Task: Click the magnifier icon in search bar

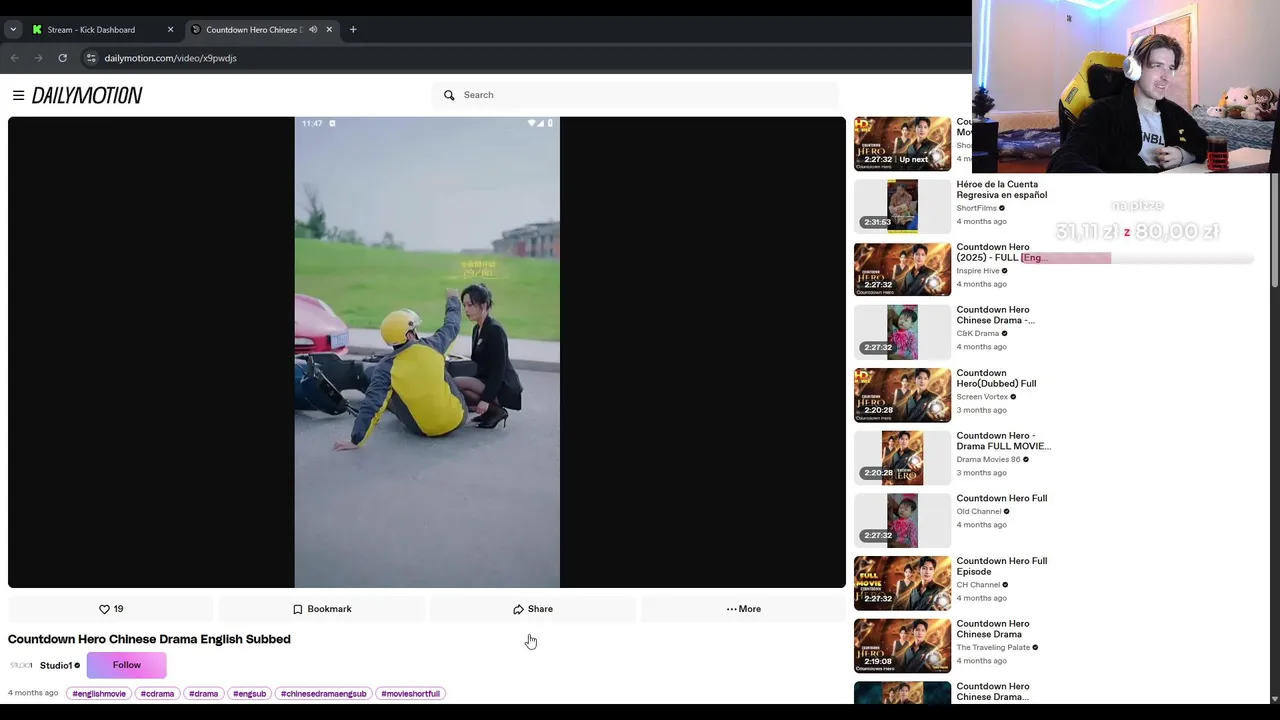Action: point(449,95)
